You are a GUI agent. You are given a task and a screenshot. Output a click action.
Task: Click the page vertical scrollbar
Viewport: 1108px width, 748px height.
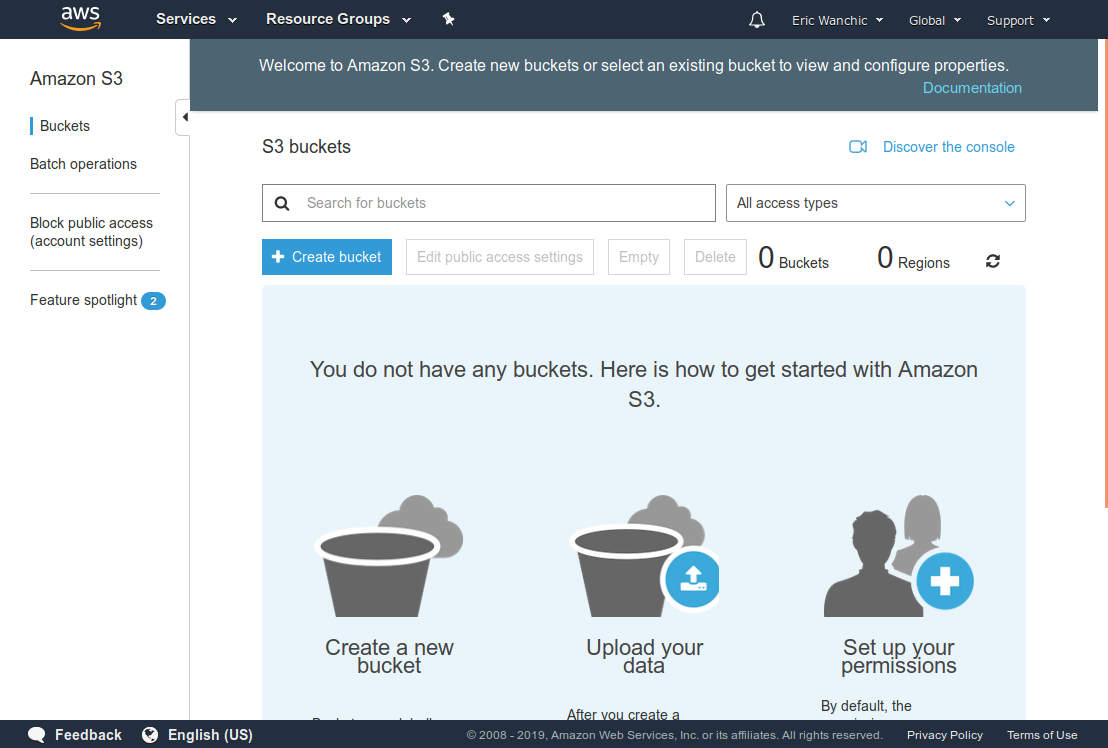(x=1105, y=273)
